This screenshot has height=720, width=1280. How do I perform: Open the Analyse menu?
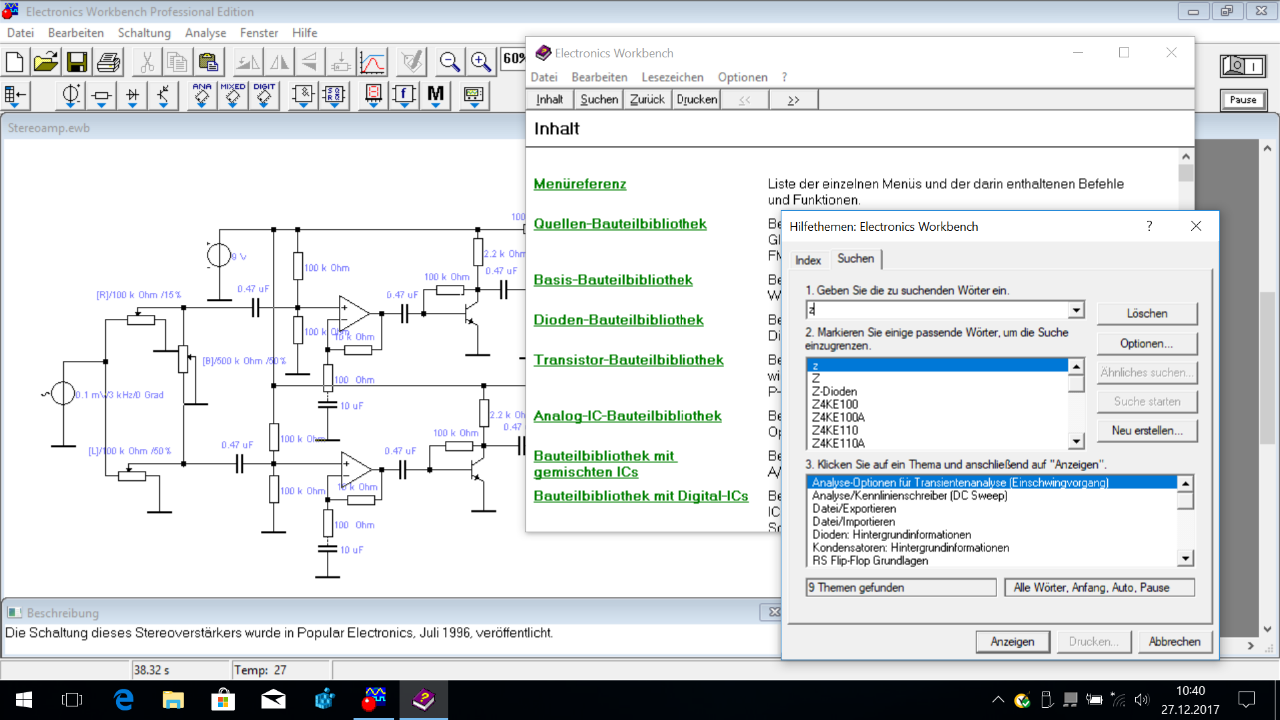point(206,33)
